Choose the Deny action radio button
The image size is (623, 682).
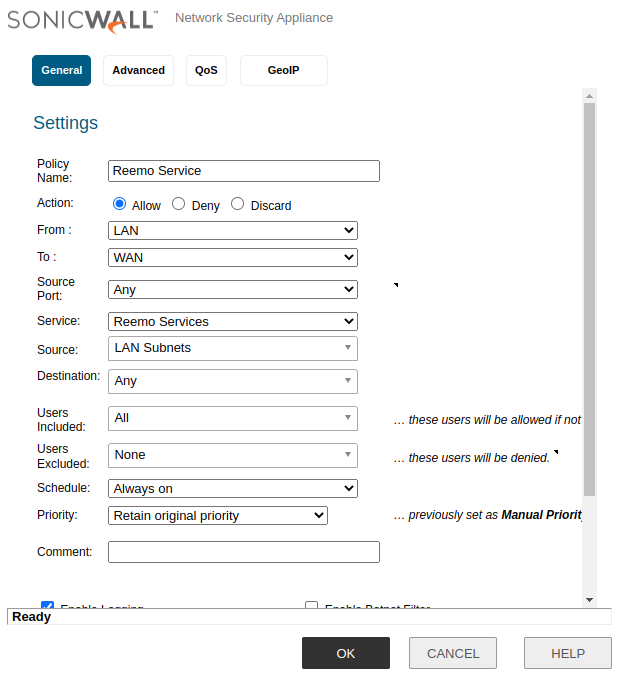click(x=179, y=204)
